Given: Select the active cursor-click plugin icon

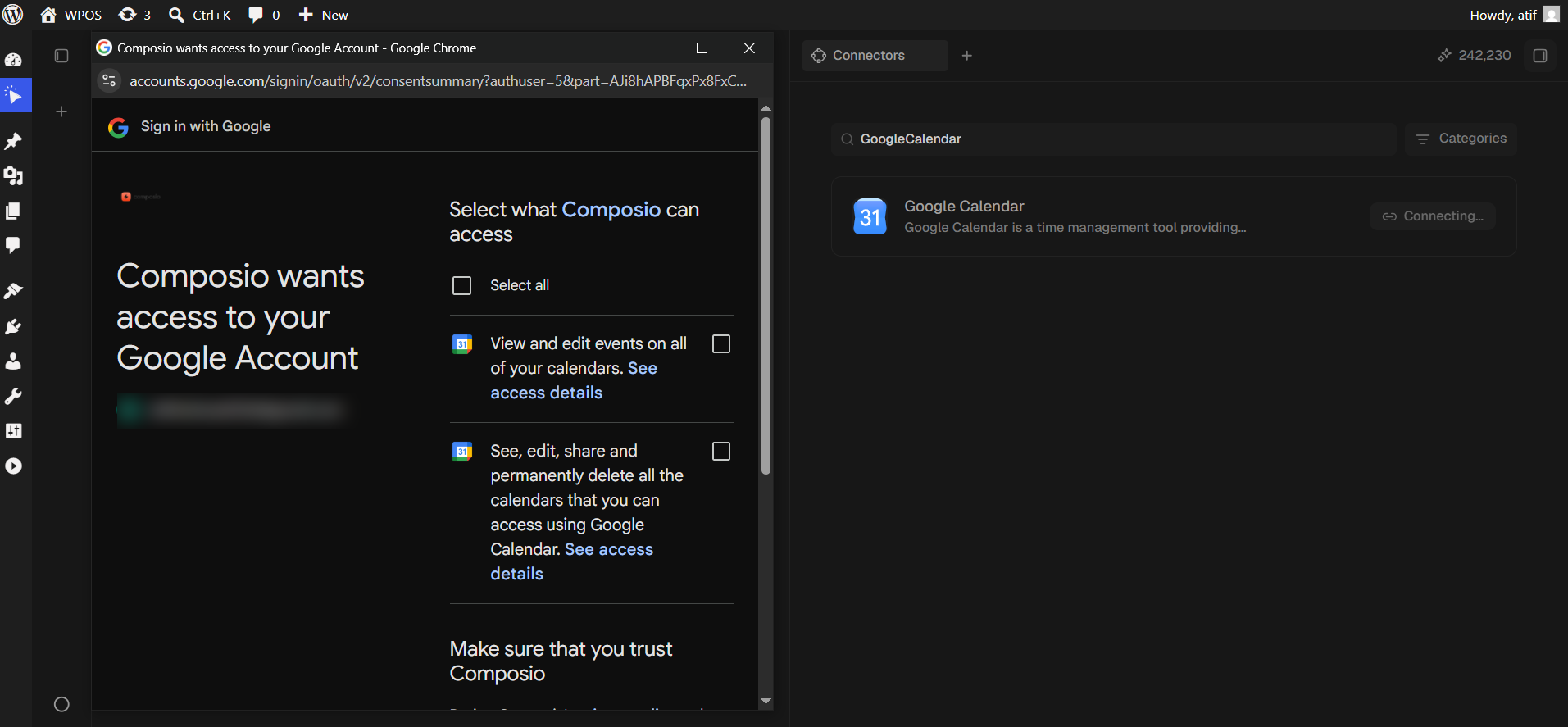Looking at the screenshot, I should 14,96.
